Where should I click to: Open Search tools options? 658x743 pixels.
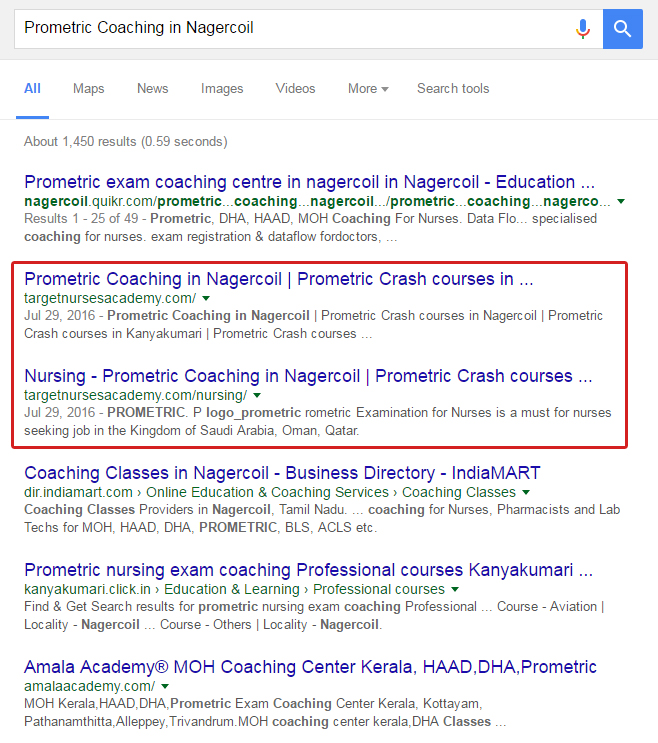[453, 89]
